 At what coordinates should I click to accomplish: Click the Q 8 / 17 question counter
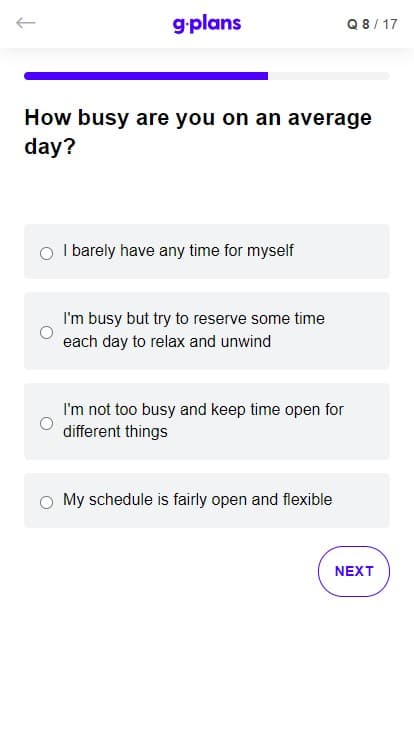[372, 24]
